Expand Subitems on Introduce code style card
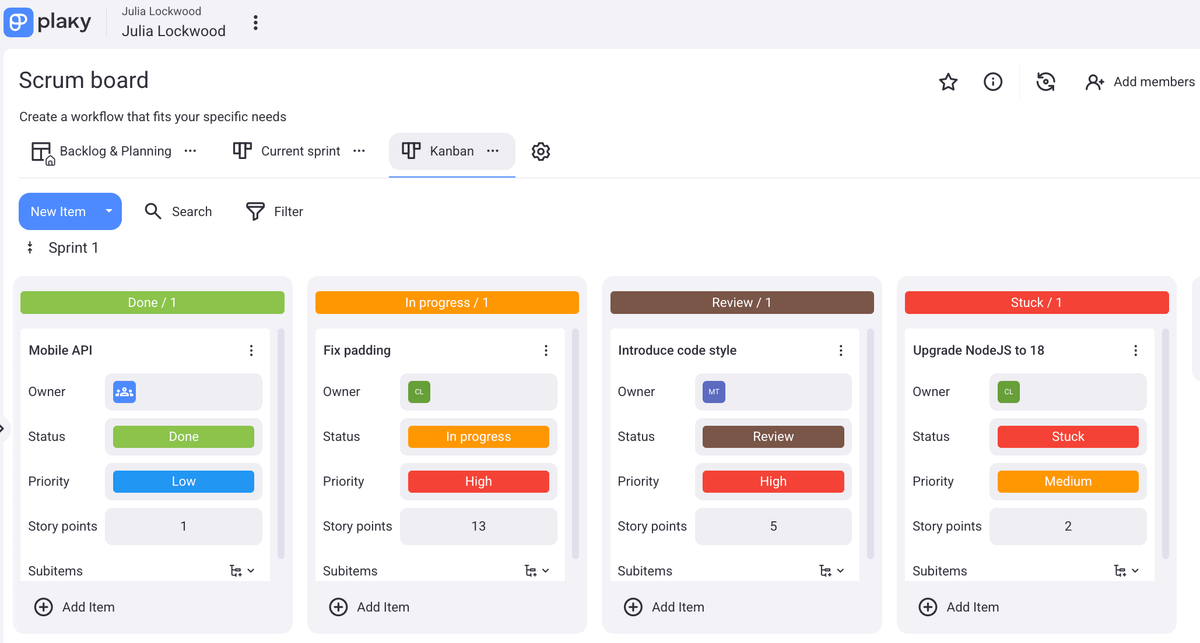Image resolution: width=1200 pixels, height=643 pixels. 831,571
